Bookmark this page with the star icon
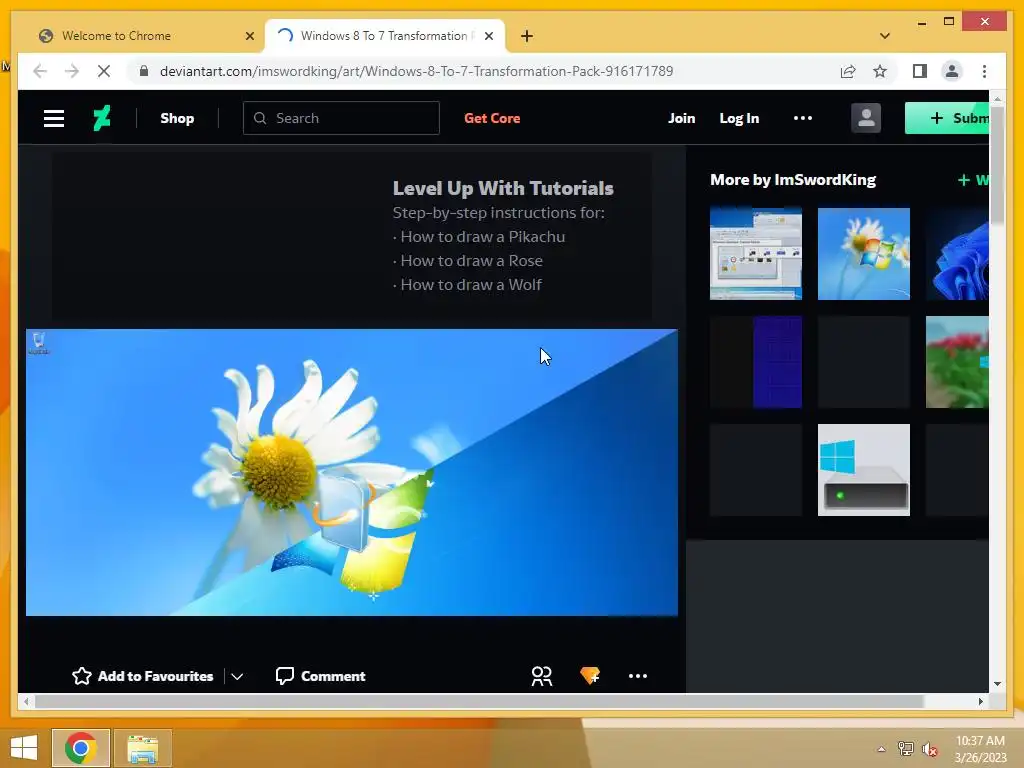This screenshot has height=768, width=1024. (880, 71)
